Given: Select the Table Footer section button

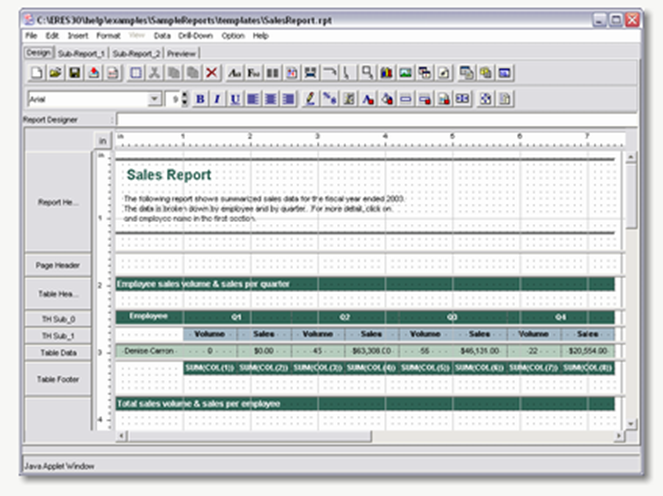Looking at the screenshot, I should [57, 378].
